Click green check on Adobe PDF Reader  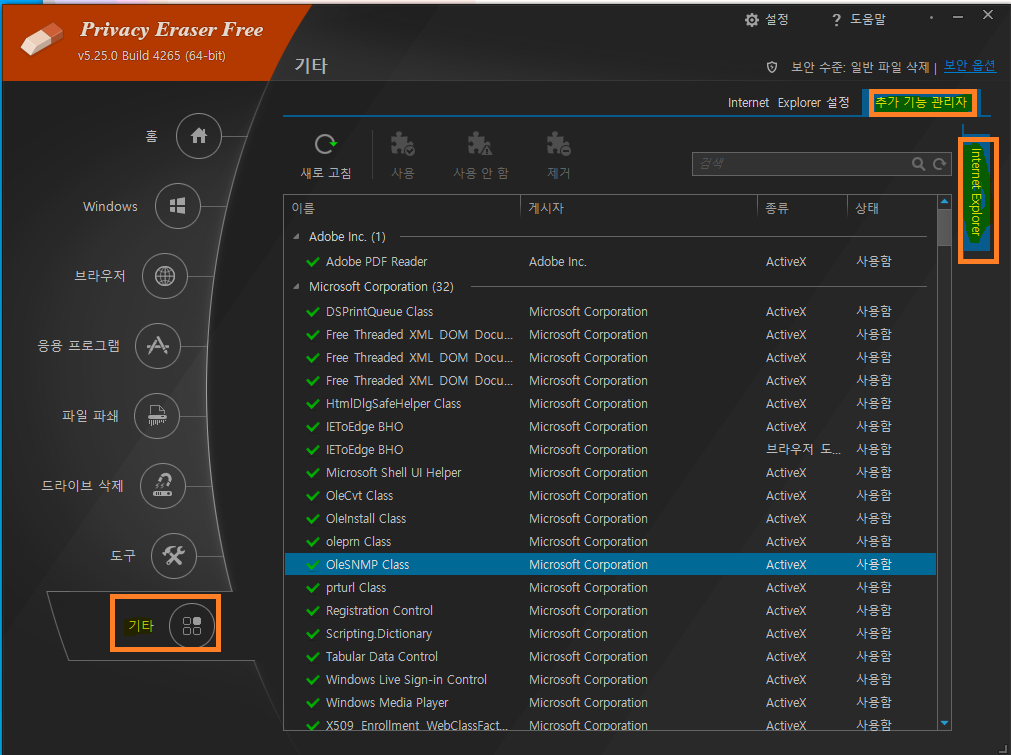pos(313,262)
